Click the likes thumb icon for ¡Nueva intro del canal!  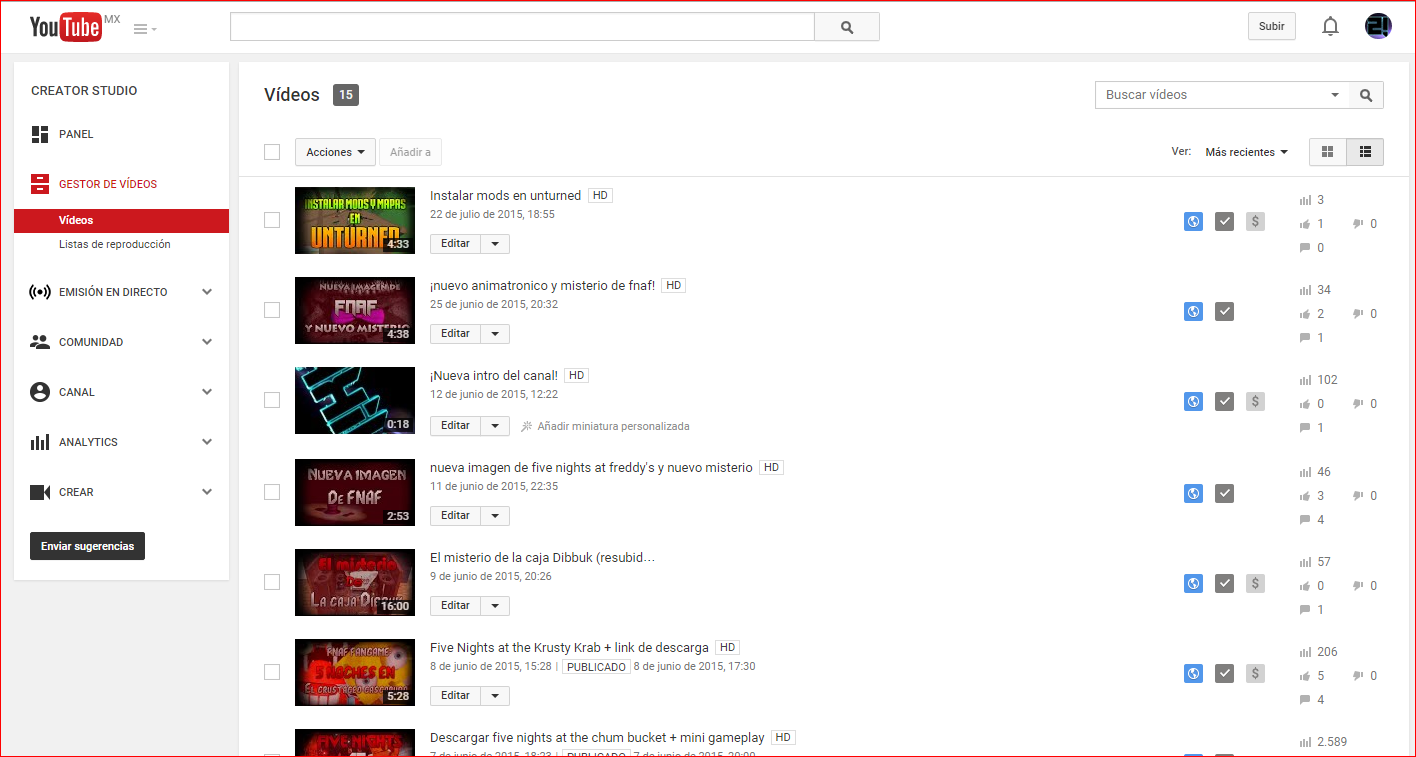click(x=1305, y=404)
